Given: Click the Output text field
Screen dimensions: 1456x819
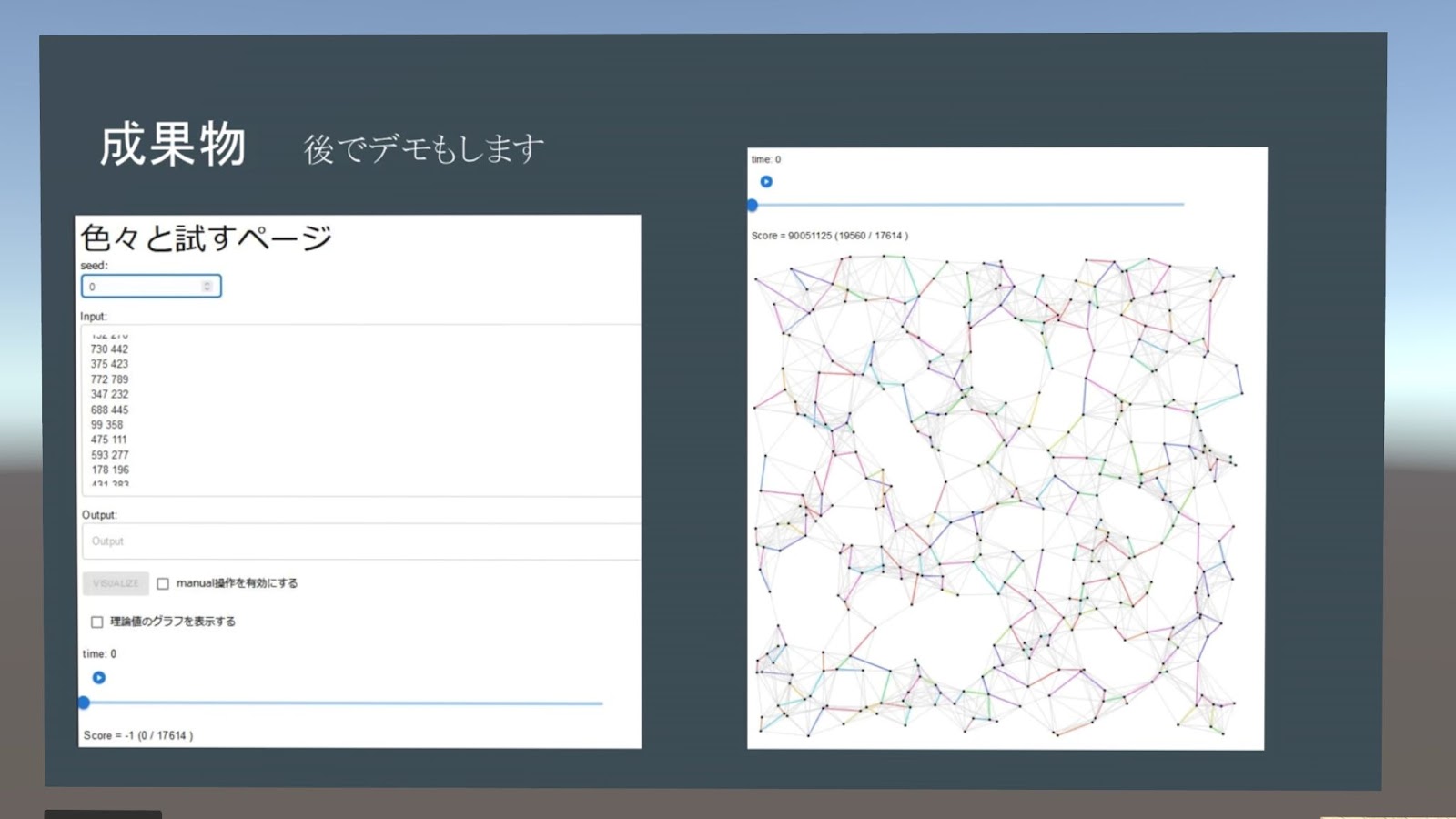Looking at the screenshot, I should click(361, 541).
